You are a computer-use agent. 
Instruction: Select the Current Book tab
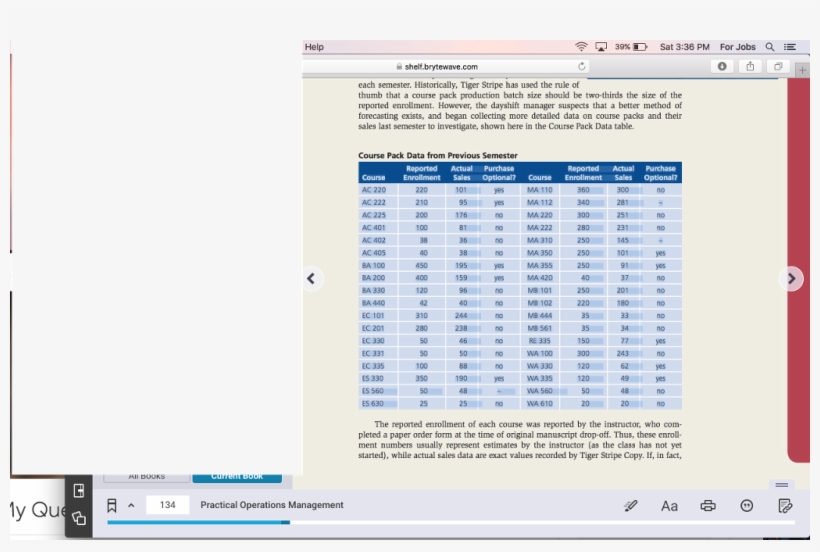click(x=237, y=477)
